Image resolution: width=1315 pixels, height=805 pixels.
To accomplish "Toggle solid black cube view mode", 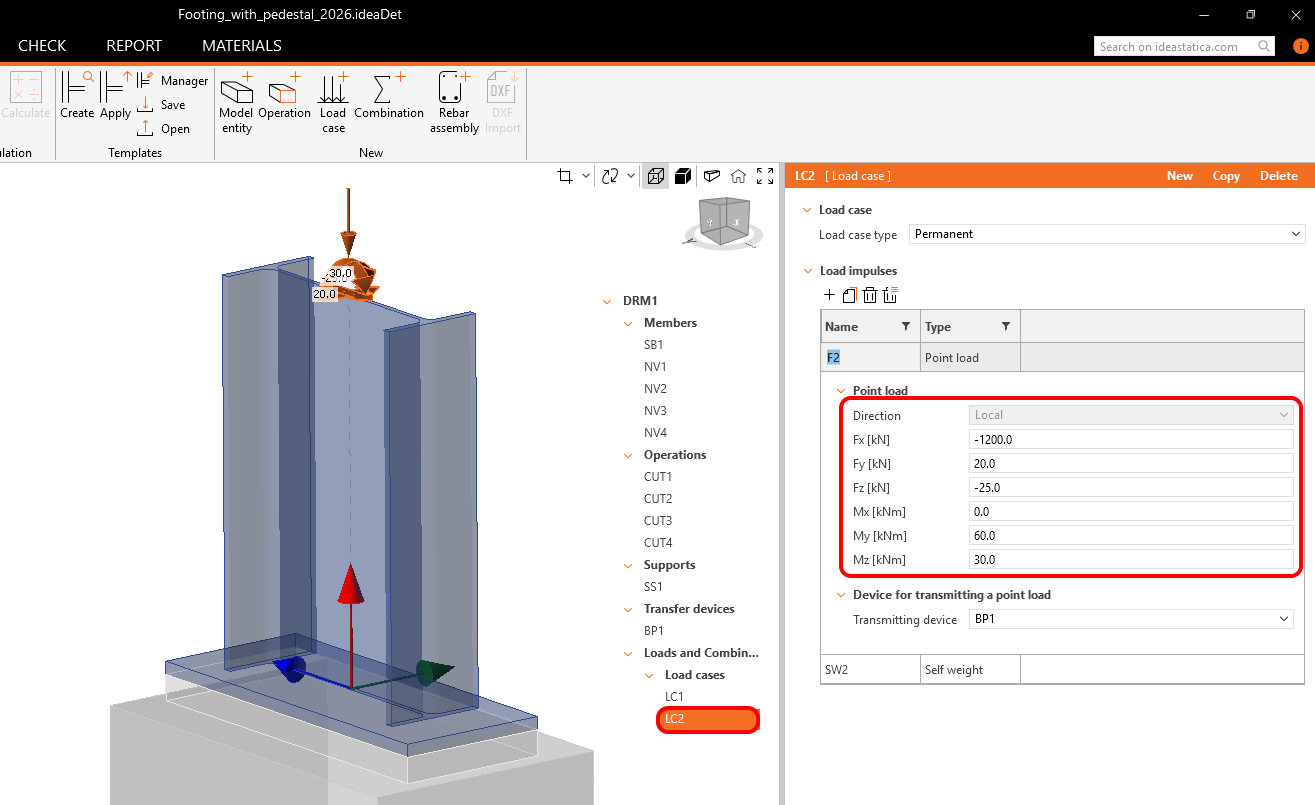I will 683,177.
